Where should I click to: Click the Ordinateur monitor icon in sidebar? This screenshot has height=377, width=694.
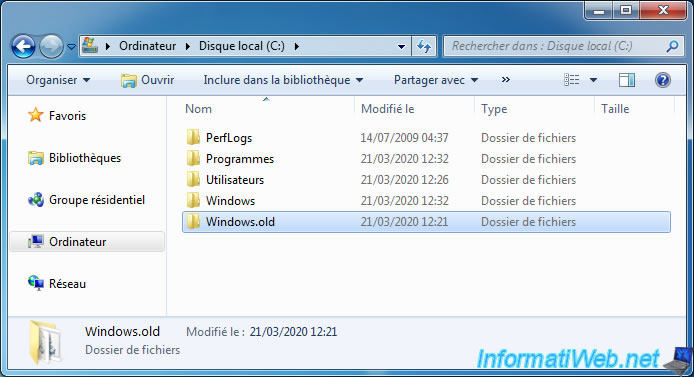tap(35, 242)
